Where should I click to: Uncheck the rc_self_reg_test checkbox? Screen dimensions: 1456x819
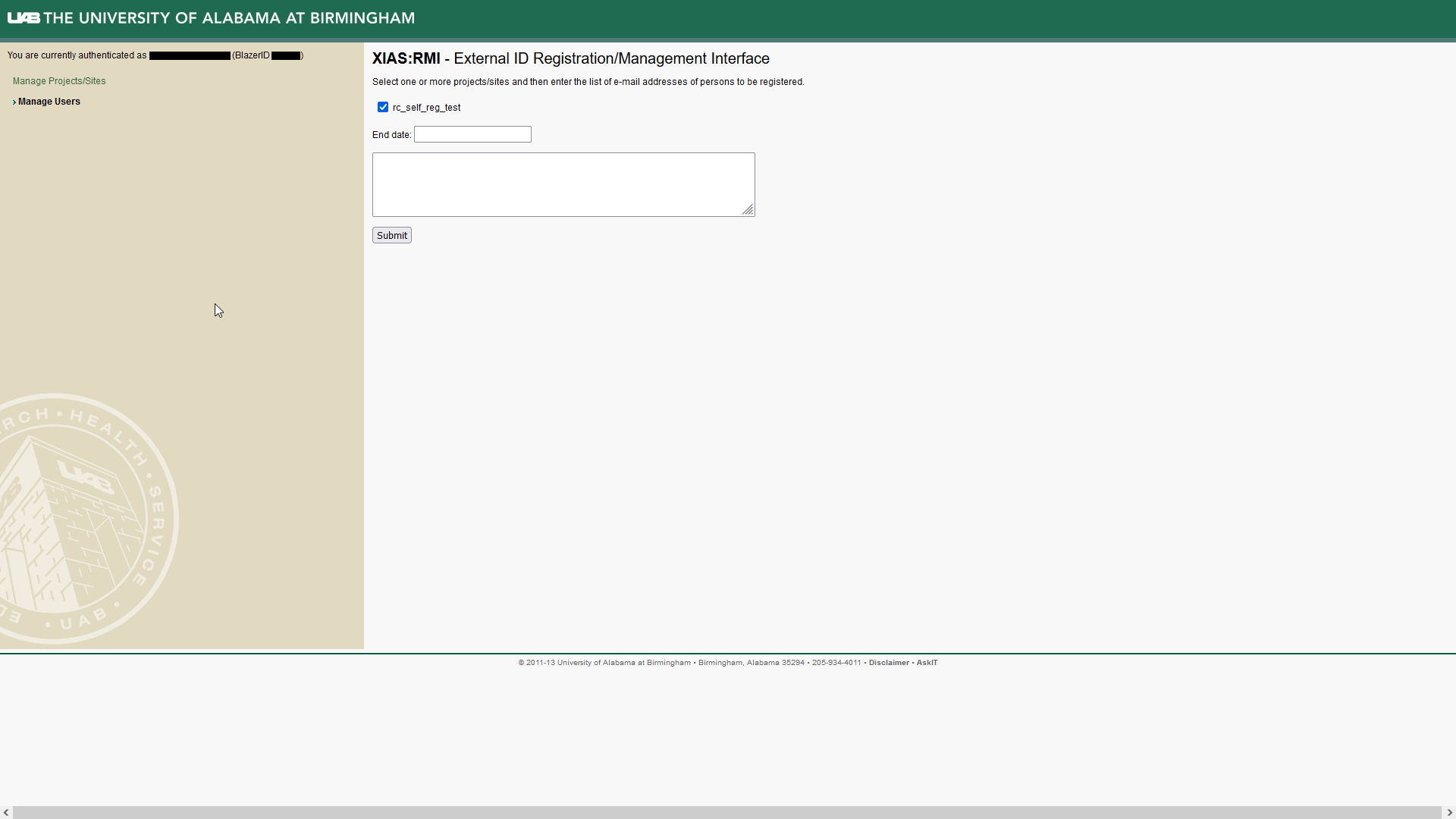(x=383, y=107)
